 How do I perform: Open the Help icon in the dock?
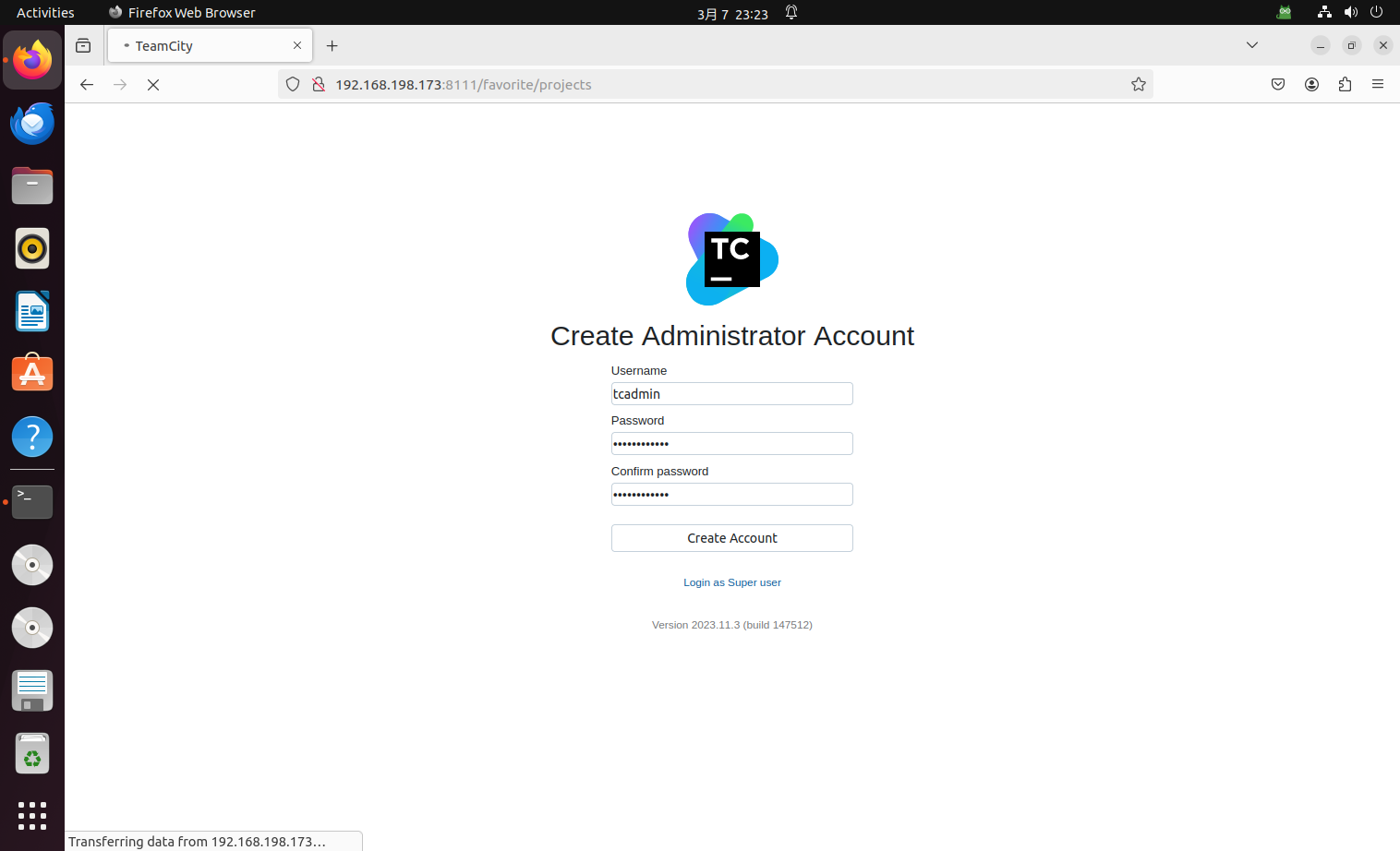32,437
